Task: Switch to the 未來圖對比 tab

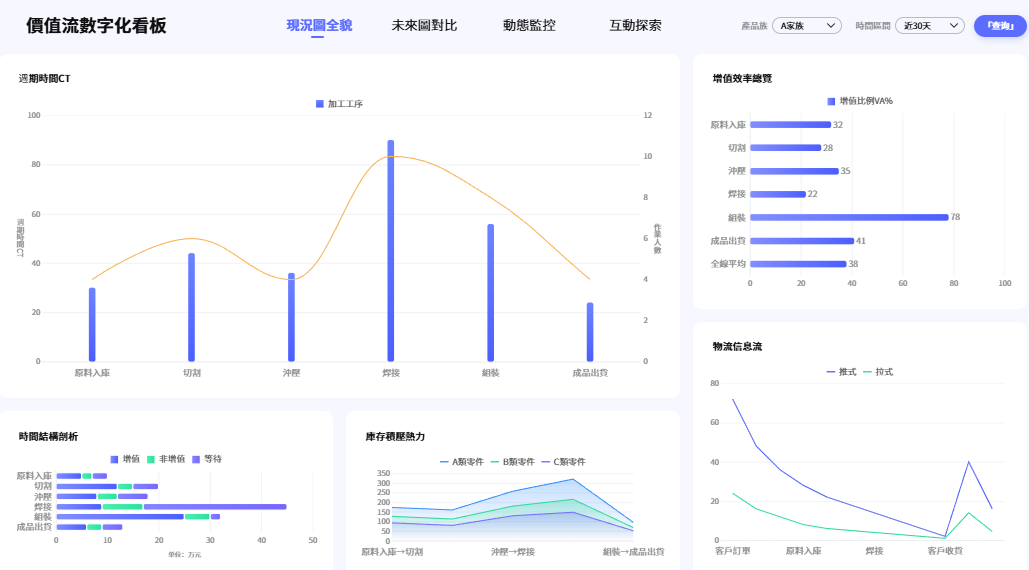Action: 424,26
